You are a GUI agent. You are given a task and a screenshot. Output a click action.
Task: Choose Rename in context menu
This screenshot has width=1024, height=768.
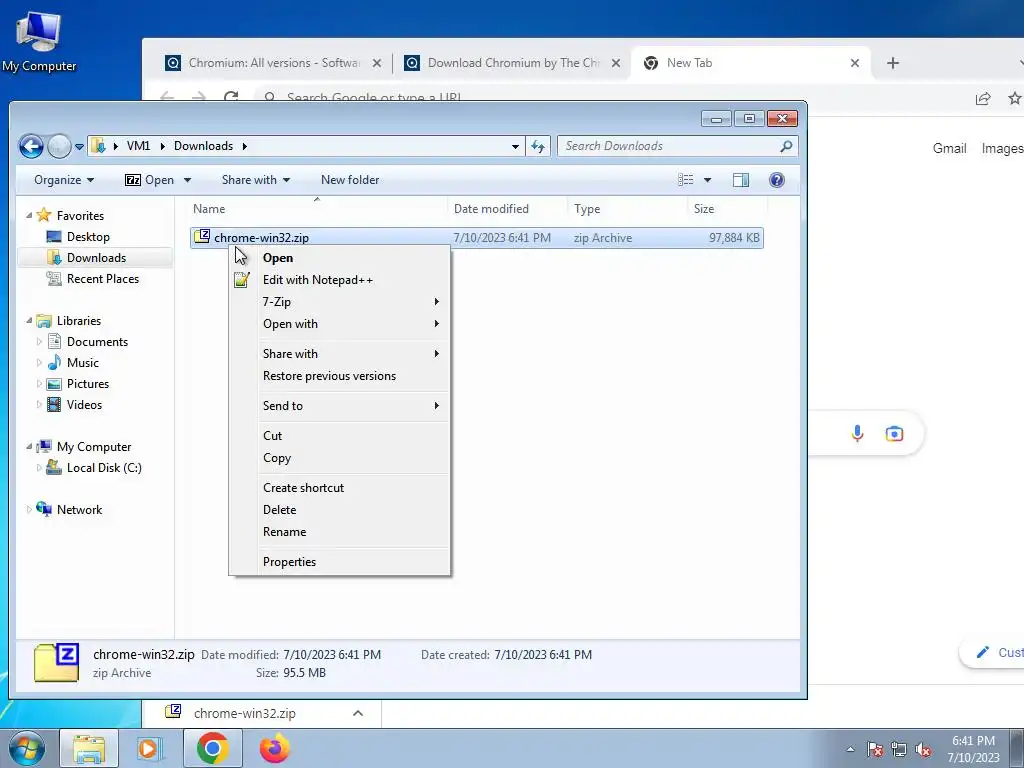(340, 532)
